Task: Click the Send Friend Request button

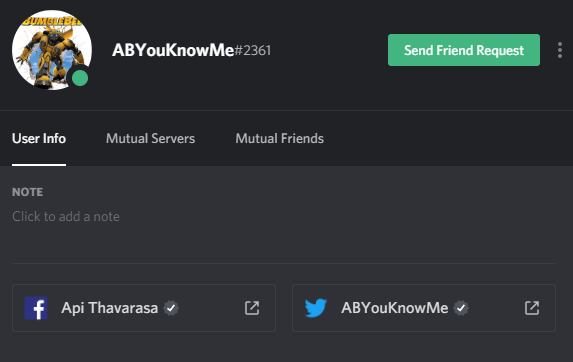Action: [x=464, y=50]
